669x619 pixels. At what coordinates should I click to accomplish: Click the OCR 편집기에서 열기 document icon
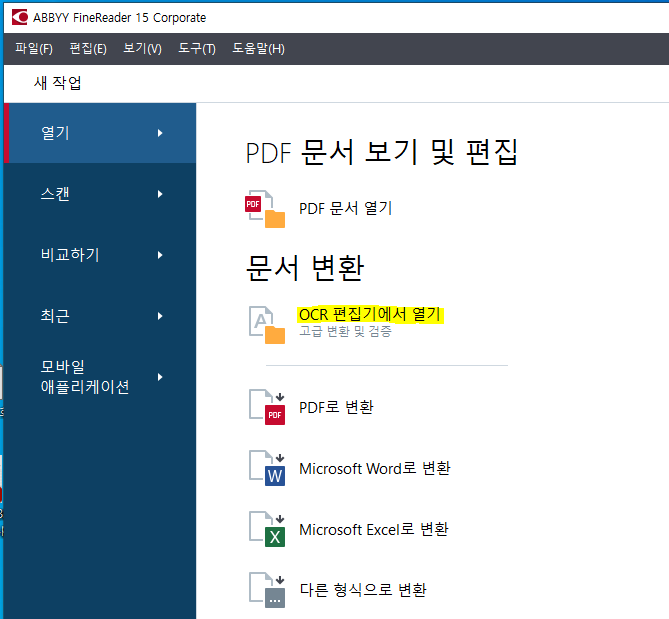tap(267, 325)
